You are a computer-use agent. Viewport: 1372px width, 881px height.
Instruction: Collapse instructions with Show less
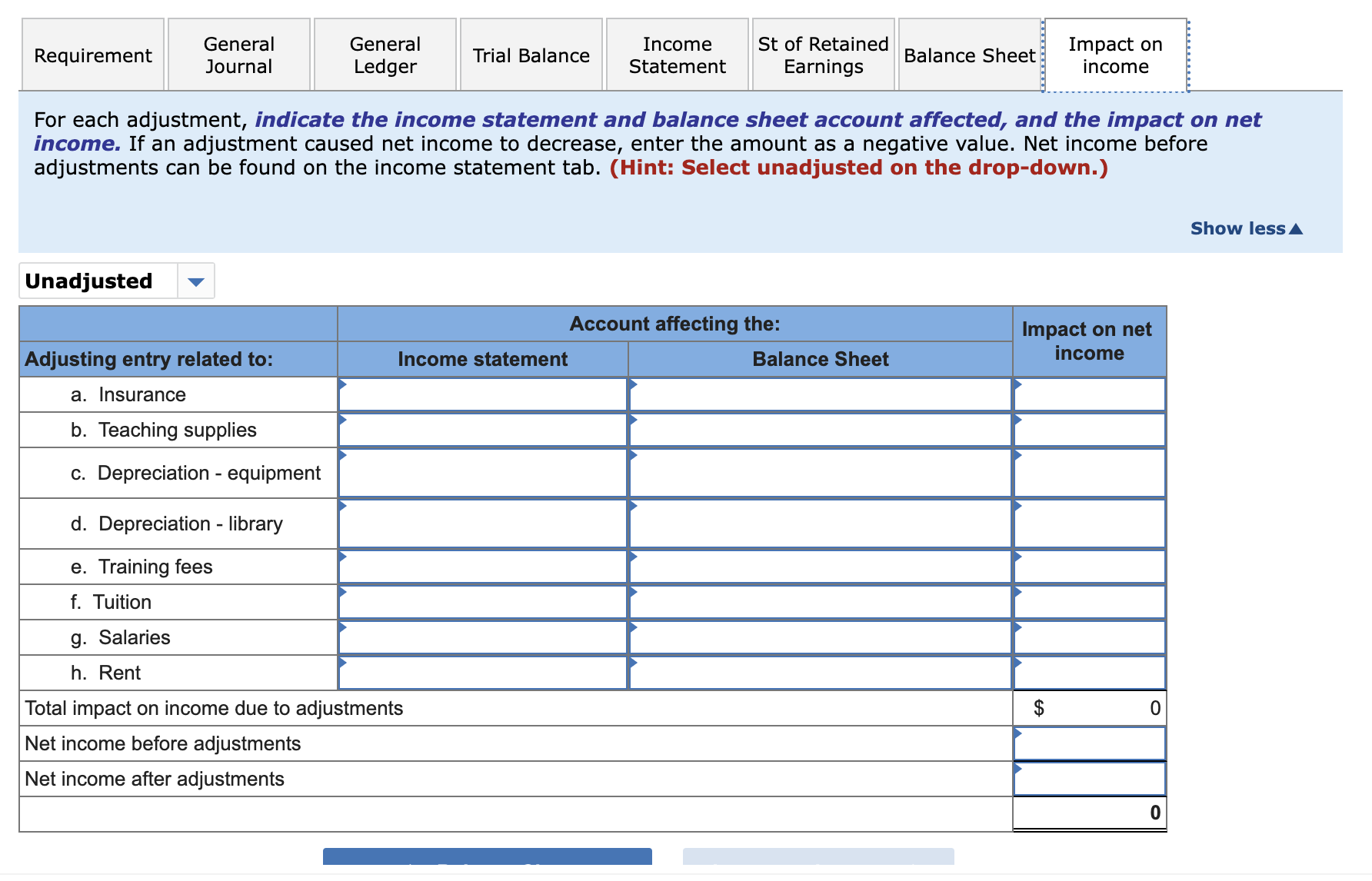(x=1246, y=228)
